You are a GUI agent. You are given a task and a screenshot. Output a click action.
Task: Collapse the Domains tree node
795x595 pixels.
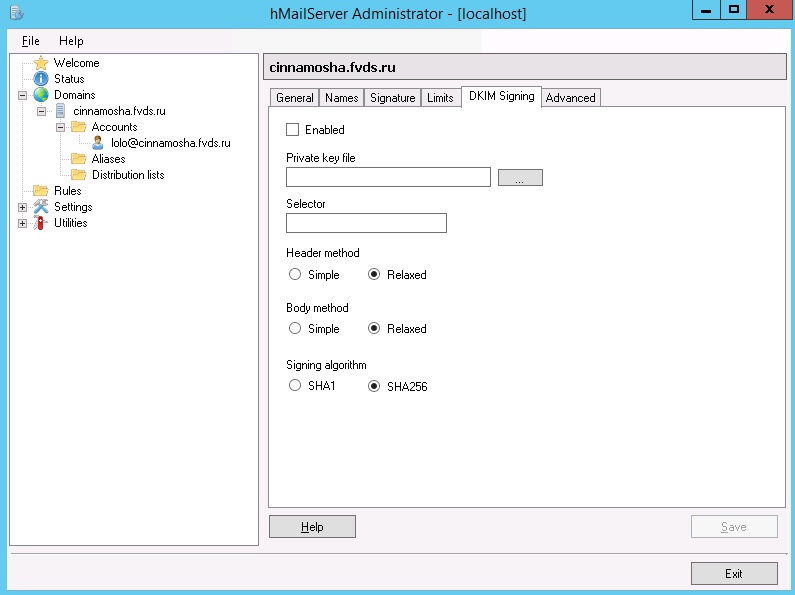coord(22,95)
